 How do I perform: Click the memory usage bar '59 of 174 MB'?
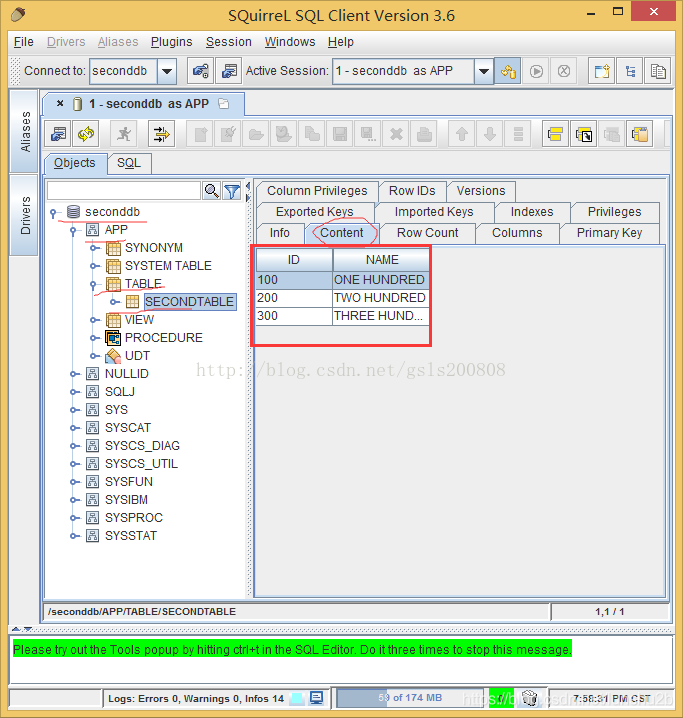(x=410, y=698)
